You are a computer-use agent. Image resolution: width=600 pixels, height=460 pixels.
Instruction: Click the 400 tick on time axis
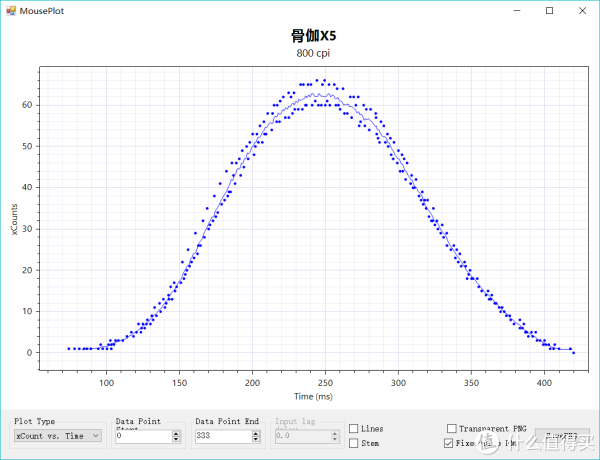pyautogui.click(x=544, y=383)
